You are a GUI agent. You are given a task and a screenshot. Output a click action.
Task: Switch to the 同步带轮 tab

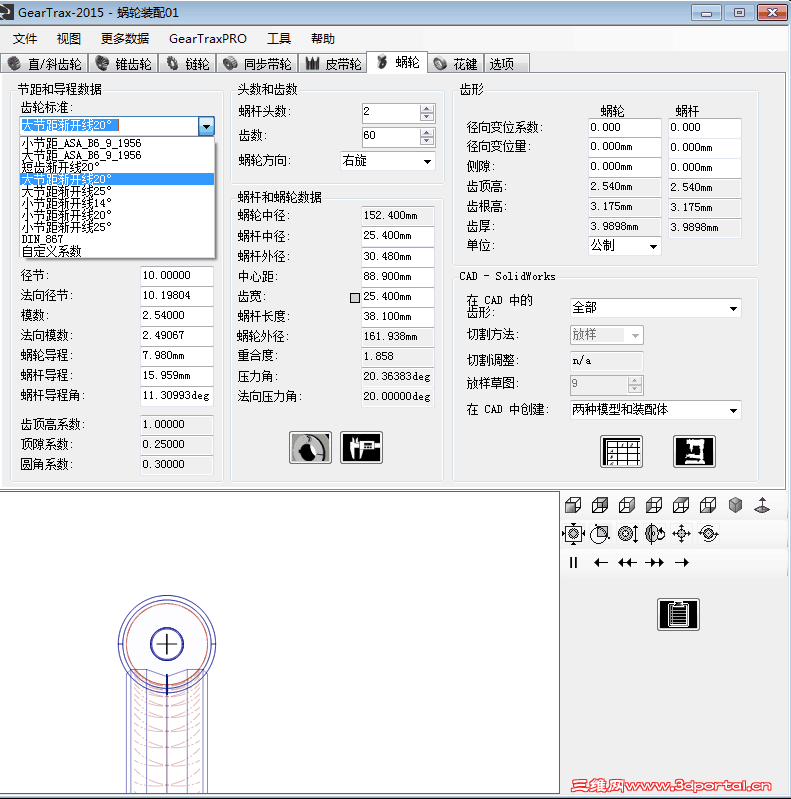[x=257, y=64]
